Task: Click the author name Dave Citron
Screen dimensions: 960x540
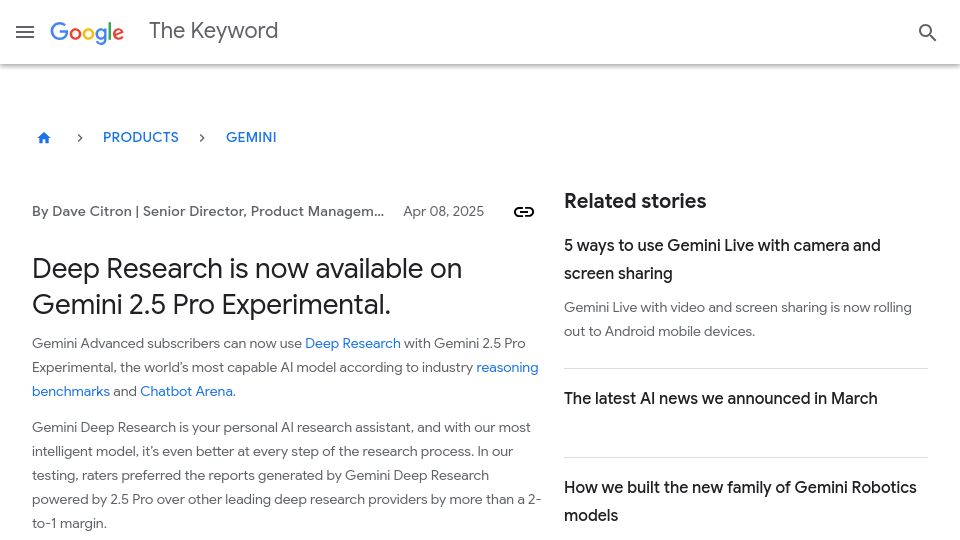Action: pos(92,211)
